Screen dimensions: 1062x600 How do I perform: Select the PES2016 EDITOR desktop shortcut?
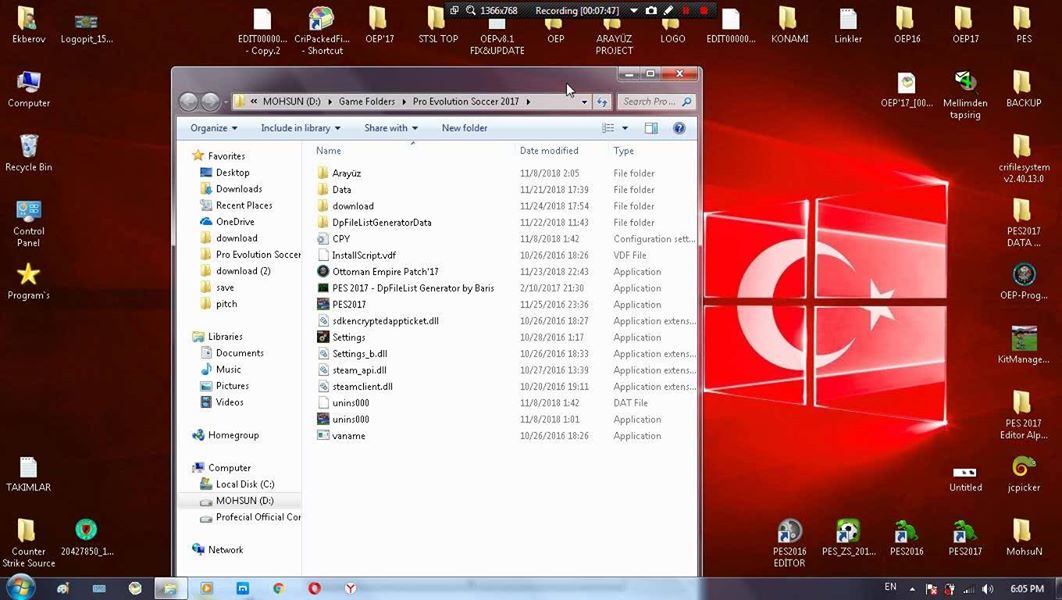[789, 543]
